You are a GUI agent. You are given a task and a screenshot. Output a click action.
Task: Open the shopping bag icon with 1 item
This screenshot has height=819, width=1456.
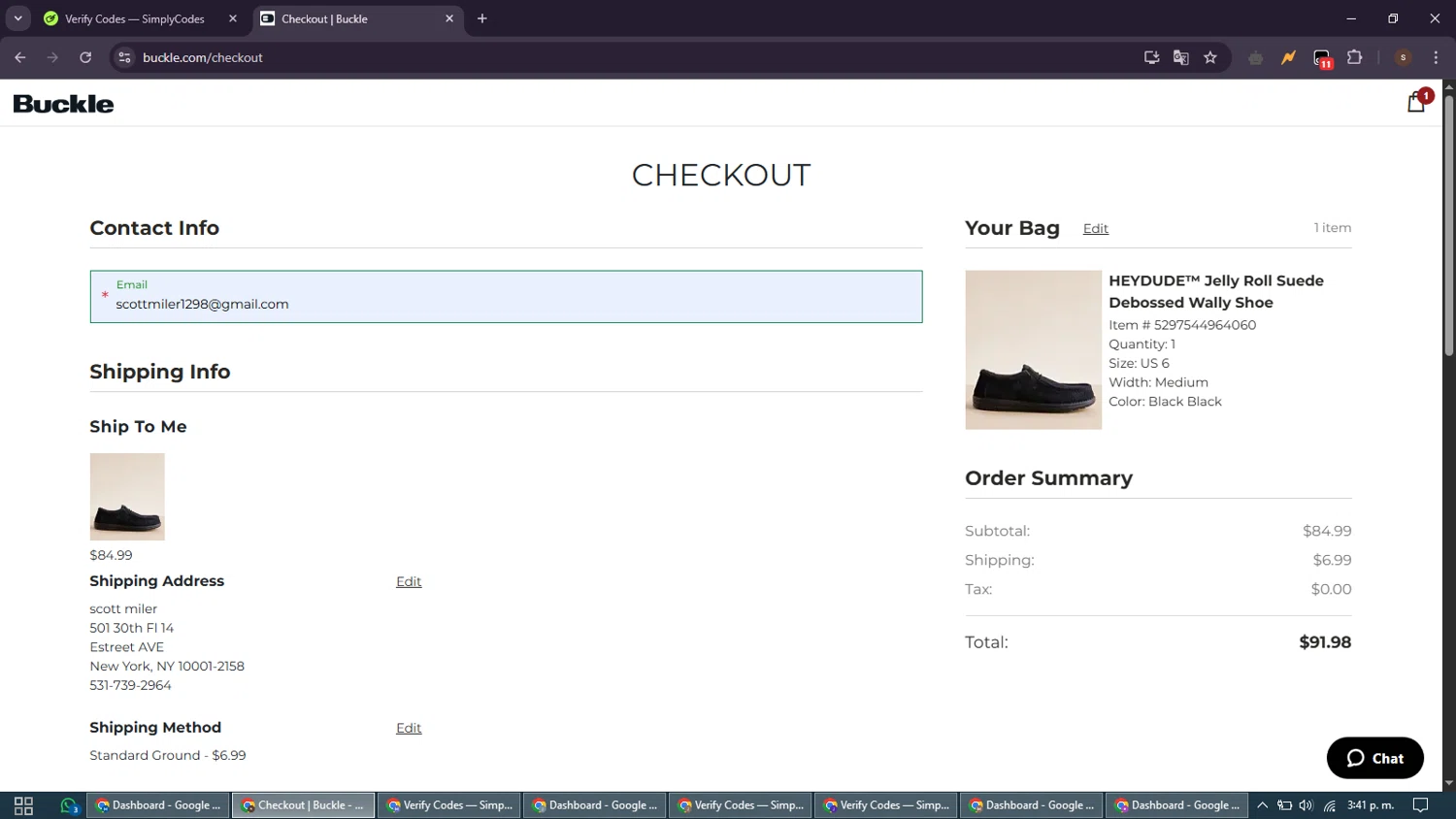coord(1418,101)
